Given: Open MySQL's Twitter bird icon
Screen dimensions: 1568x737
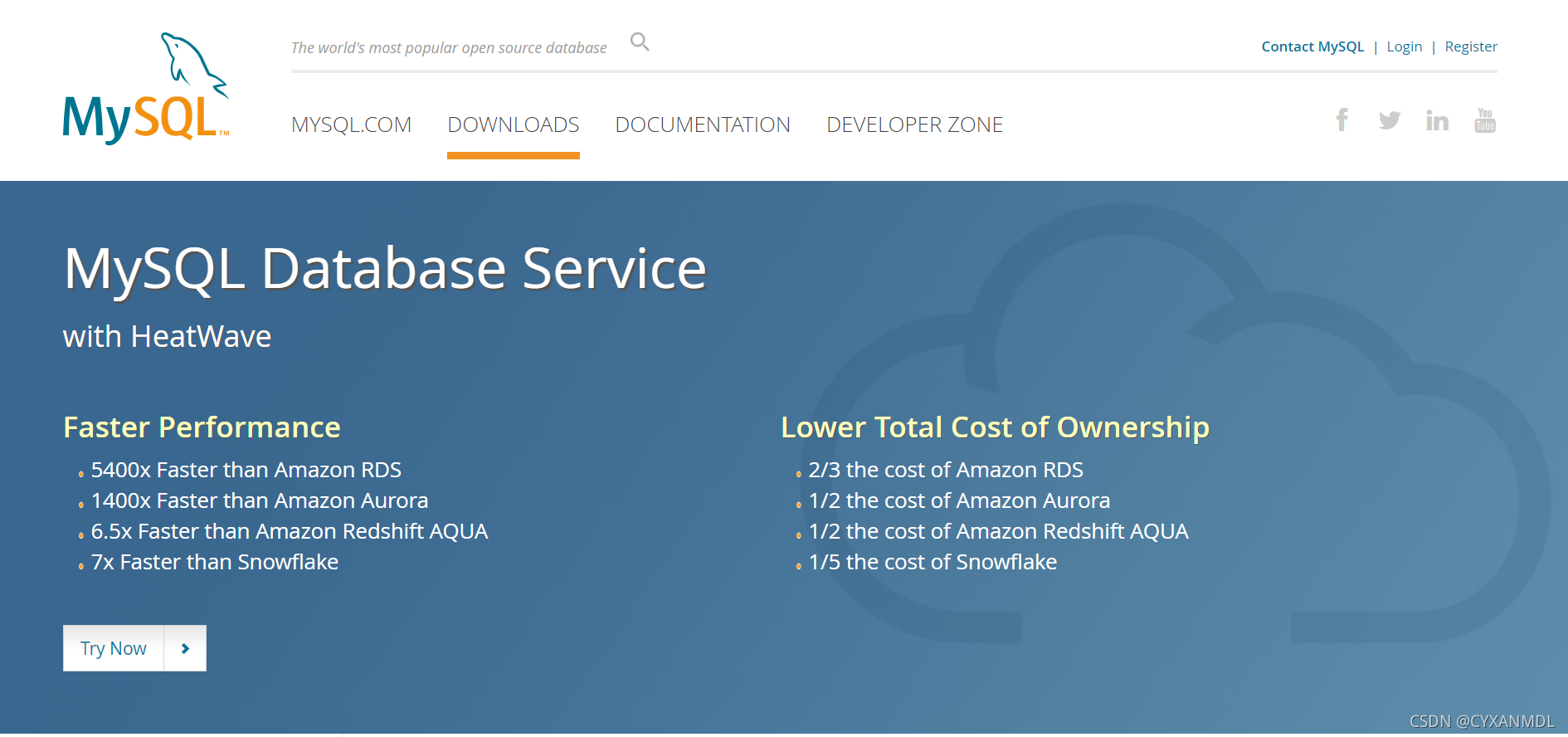Looking at the screenshot, I should pyautogui.click(x=1390, y=120).
